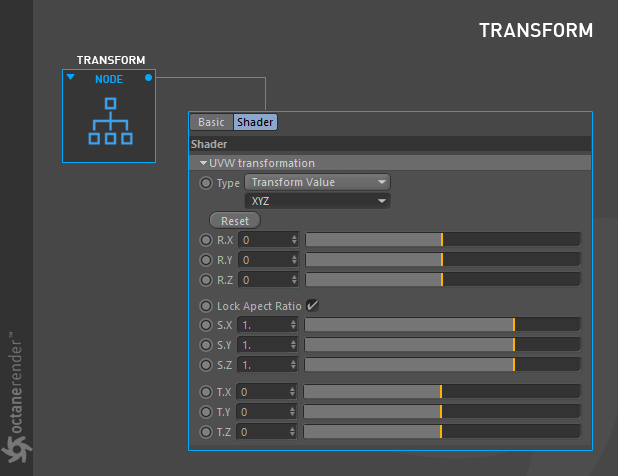The width and height of the screenshot is (618, 476).
Task: Click the Octane Render logo
Action: (x=16, y=398)
